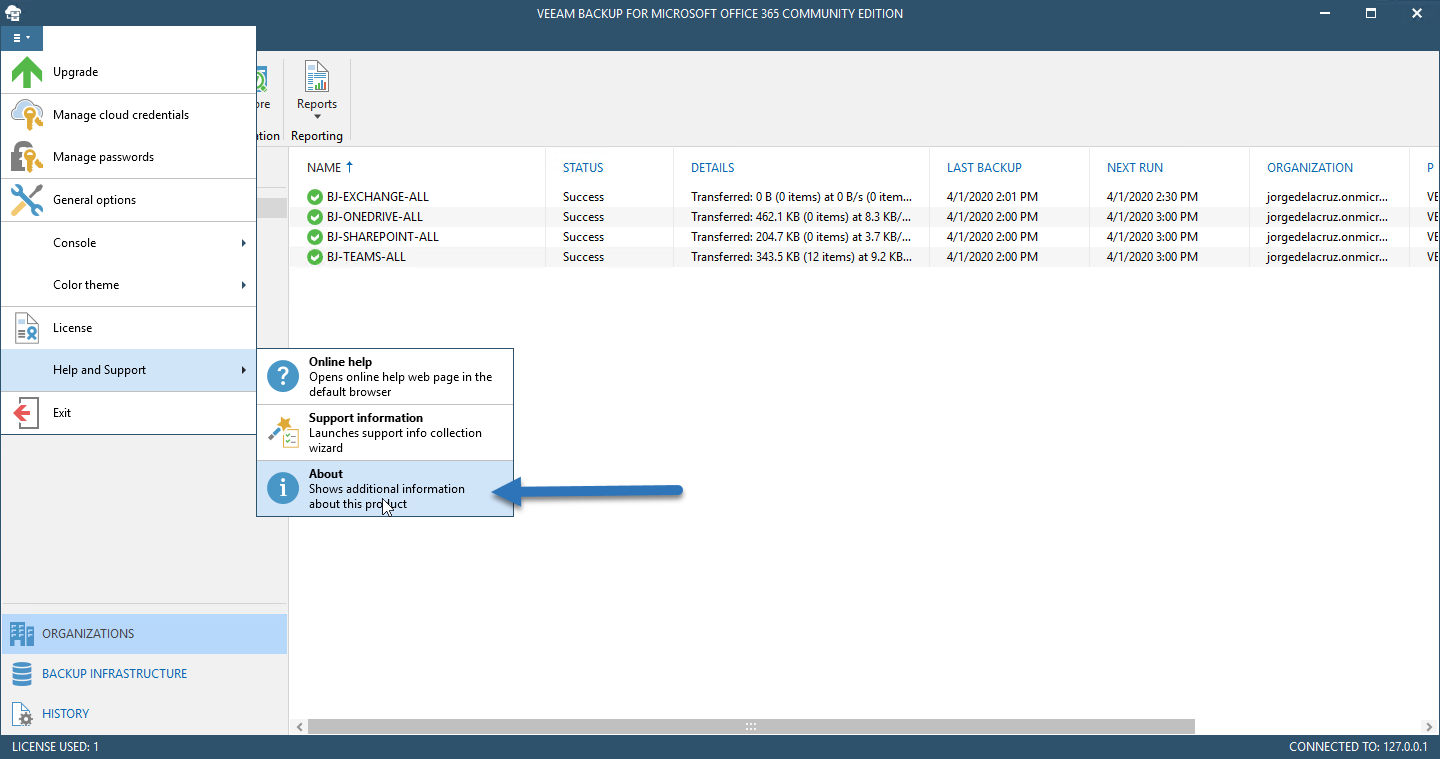The height and width of the screenshot is (759, 1440).
Task: Click the success icon for BJ-SHAREPOINT-ALL
Action: (x=315, y=237)
